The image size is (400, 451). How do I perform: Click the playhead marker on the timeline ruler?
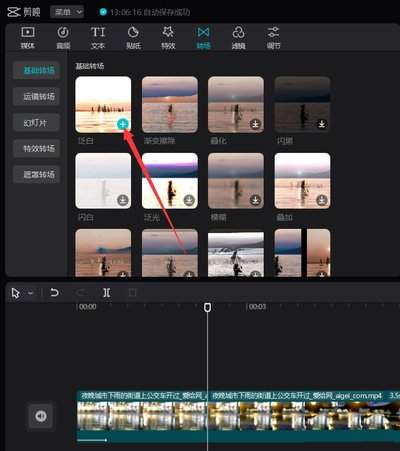[x=207, y=307]
